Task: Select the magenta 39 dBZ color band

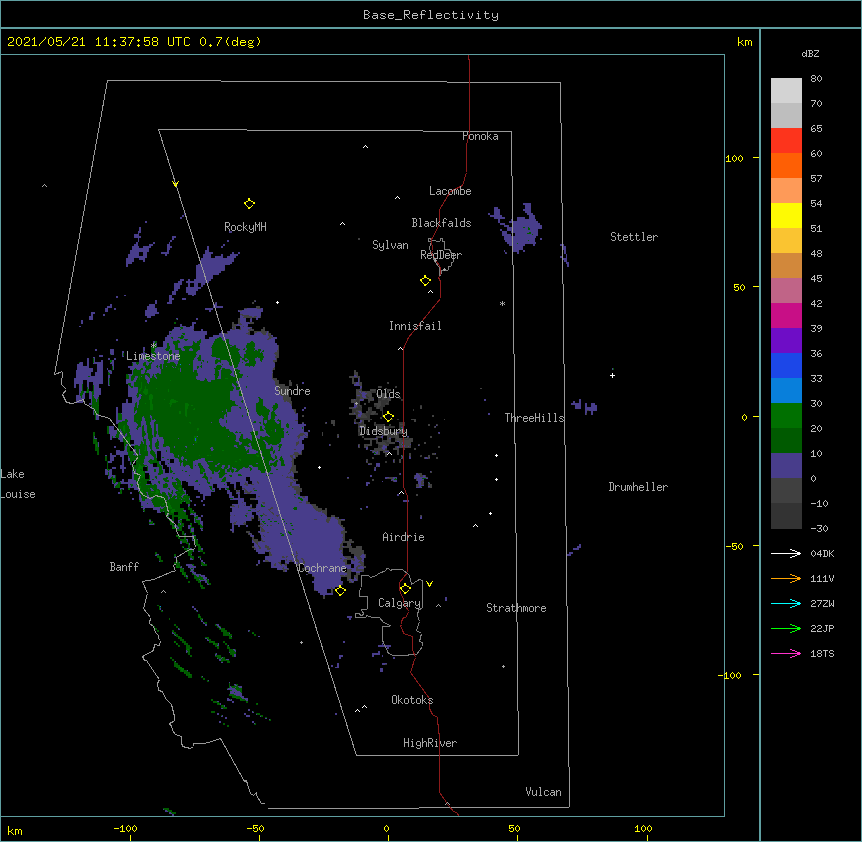Action: coord(786,315)
